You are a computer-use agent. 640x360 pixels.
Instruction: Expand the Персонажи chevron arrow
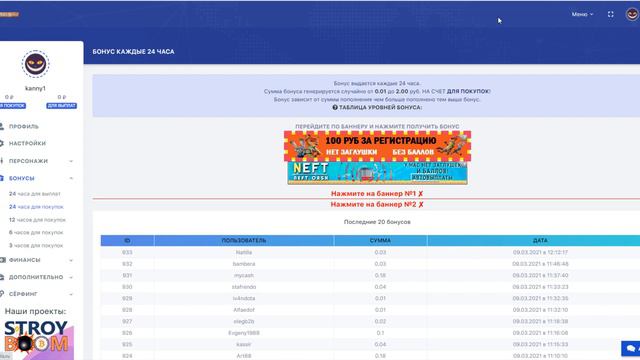tap(71, 161)
